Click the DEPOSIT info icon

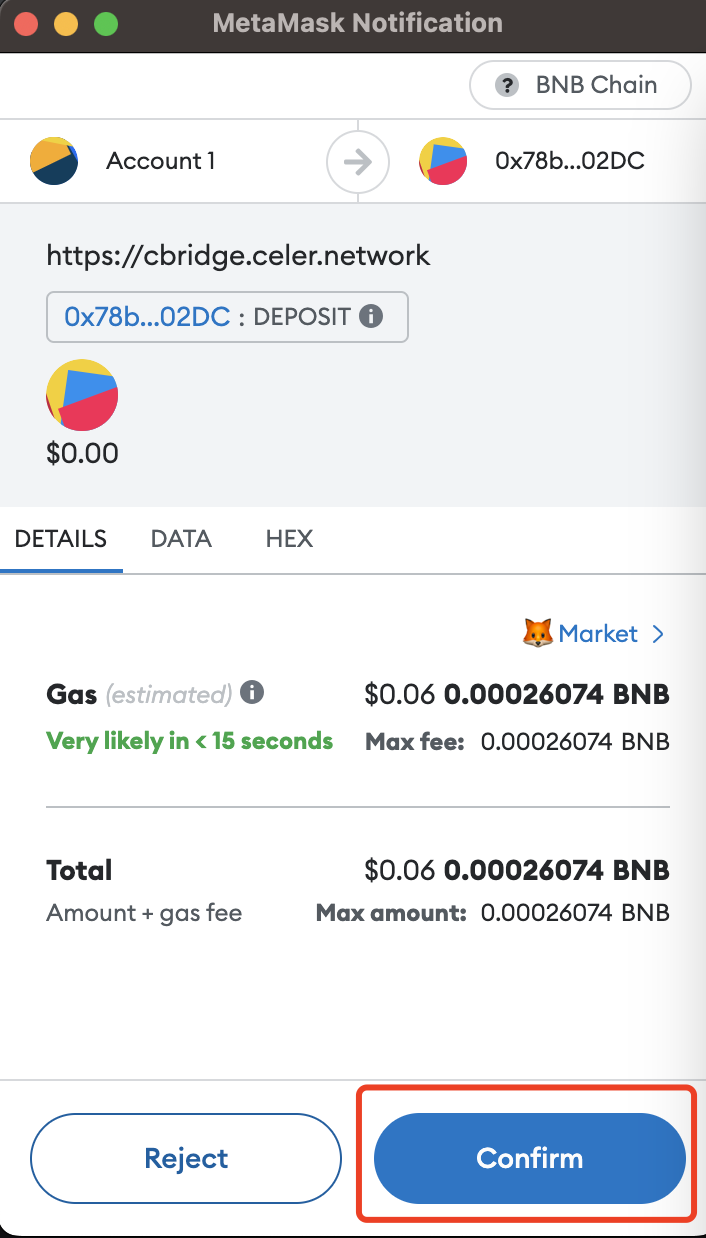[371, 317]
